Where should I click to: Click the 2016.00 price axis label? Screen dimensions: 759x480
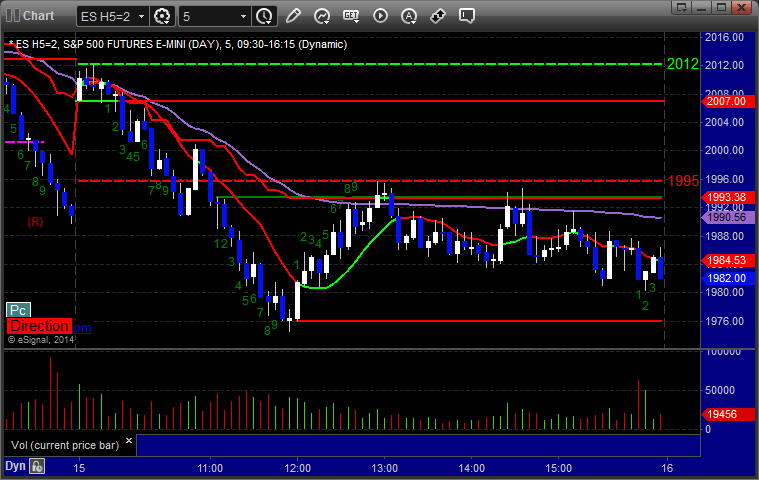(724, 37)
